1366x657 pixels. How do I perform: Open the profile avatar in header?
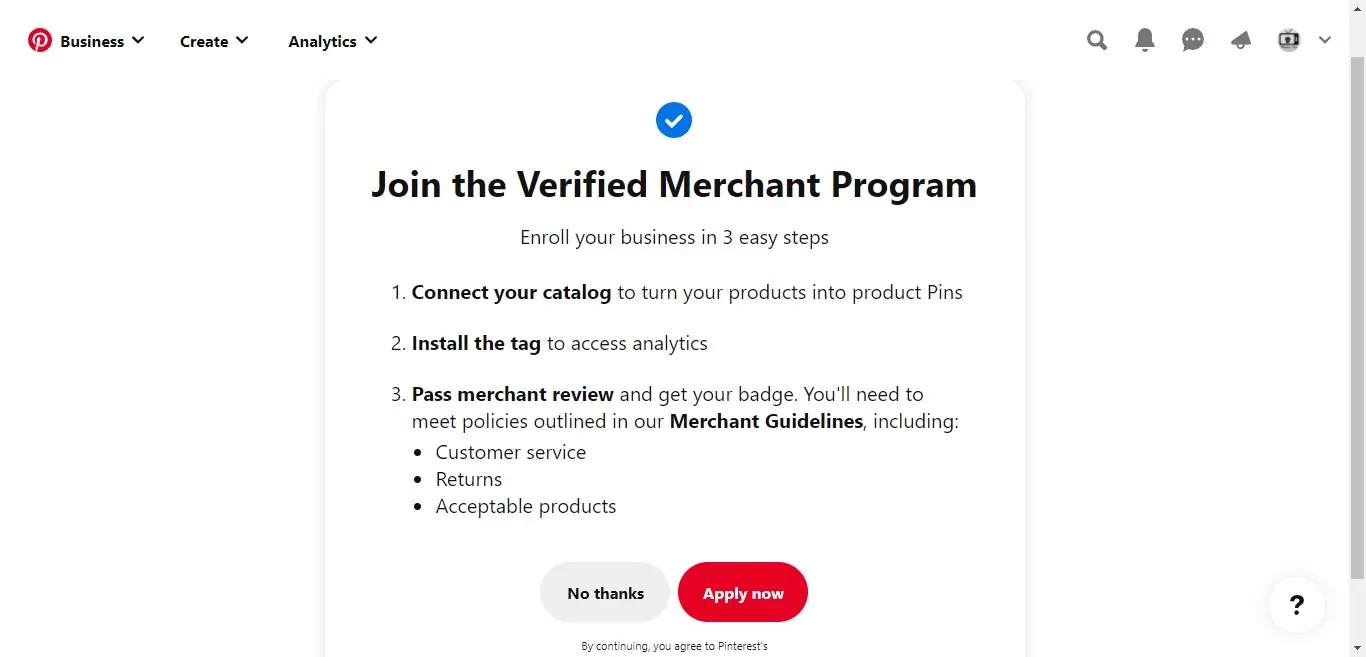click(x=1289, y=41)
